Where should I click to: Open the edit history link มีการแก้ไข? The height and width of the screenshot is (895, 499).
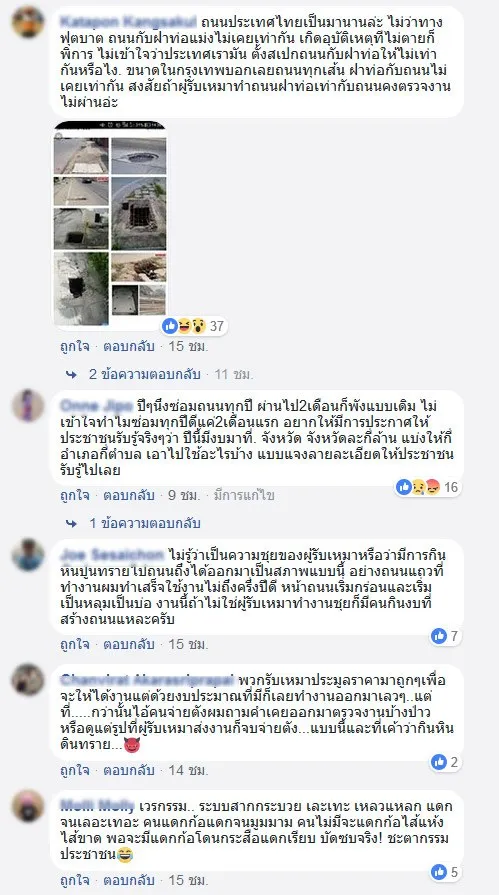coord(244,495)
